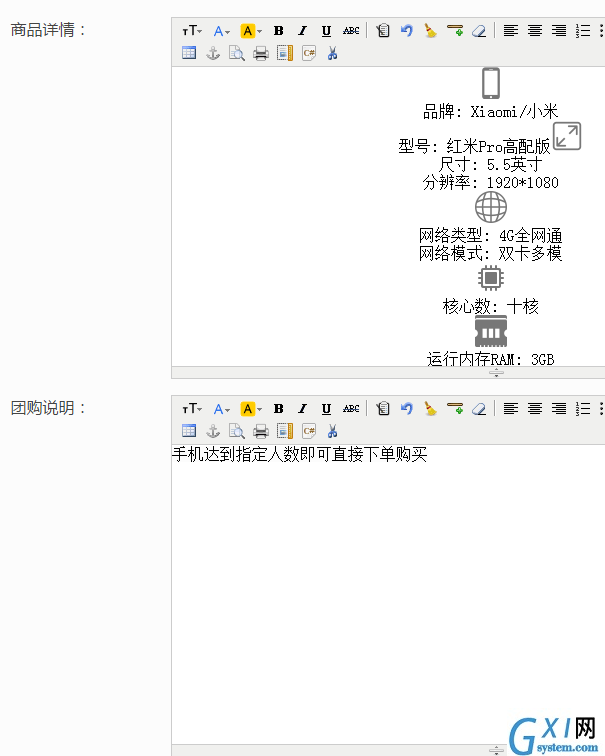Open font color dropdown in 团购说明 editor
This screenshot has width=605, height=756.
coord(222,409)
